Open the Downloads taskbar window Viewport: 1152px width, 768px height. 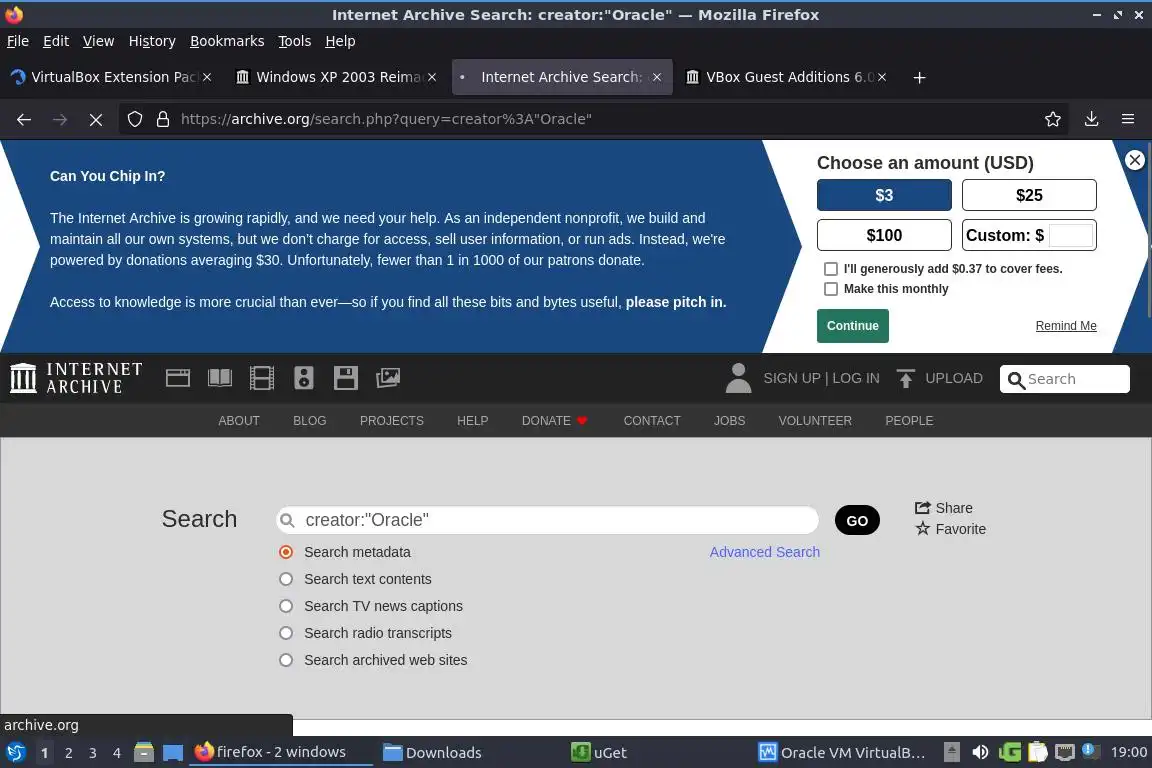tap(432, 753)
